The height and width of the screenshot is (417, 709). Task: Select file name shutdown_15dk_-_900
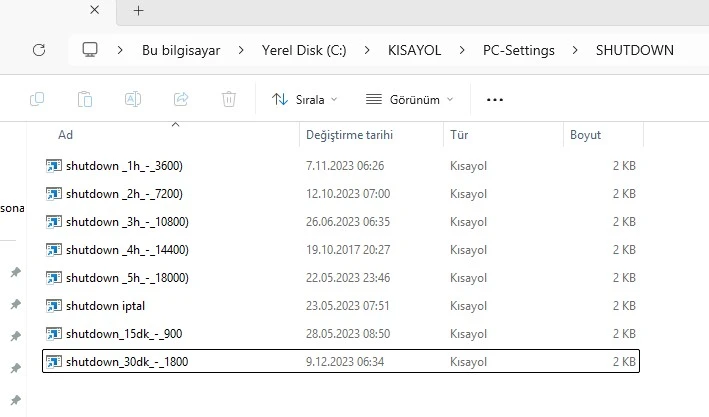tap(124, 334)
